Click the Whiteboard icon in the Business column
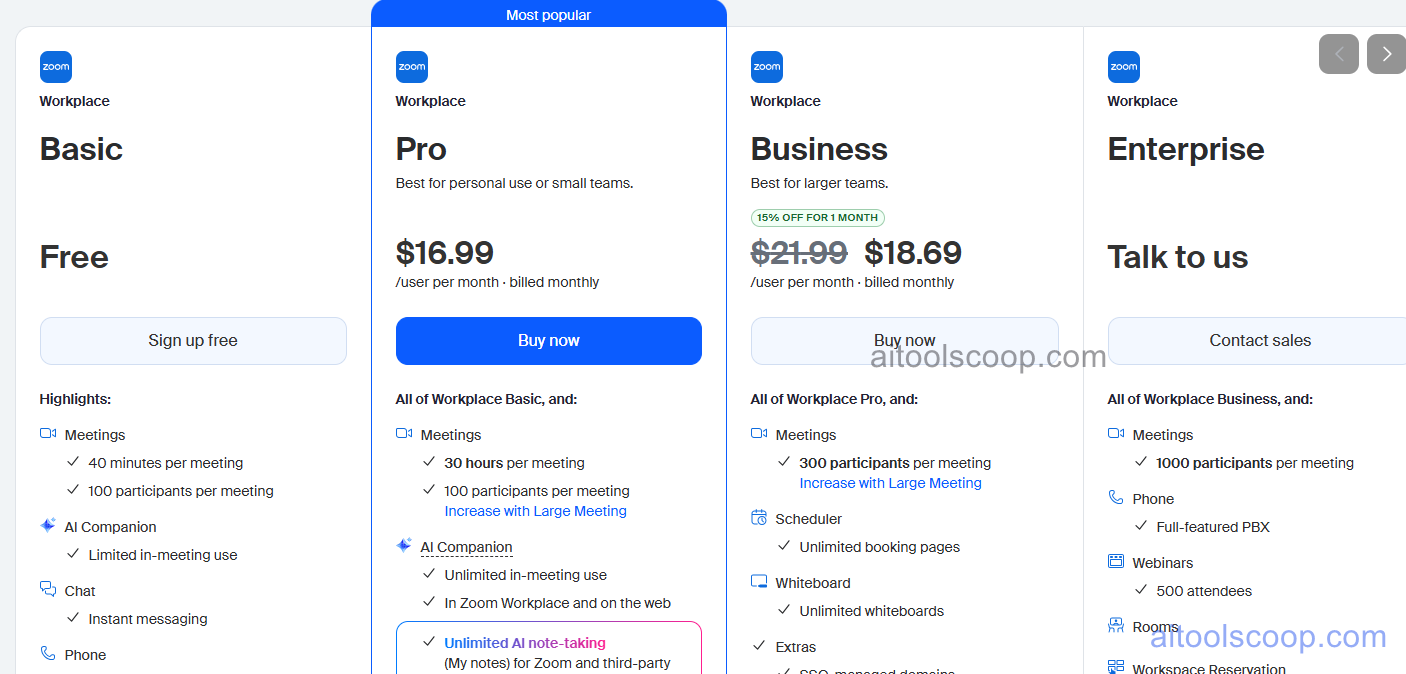 758,581
